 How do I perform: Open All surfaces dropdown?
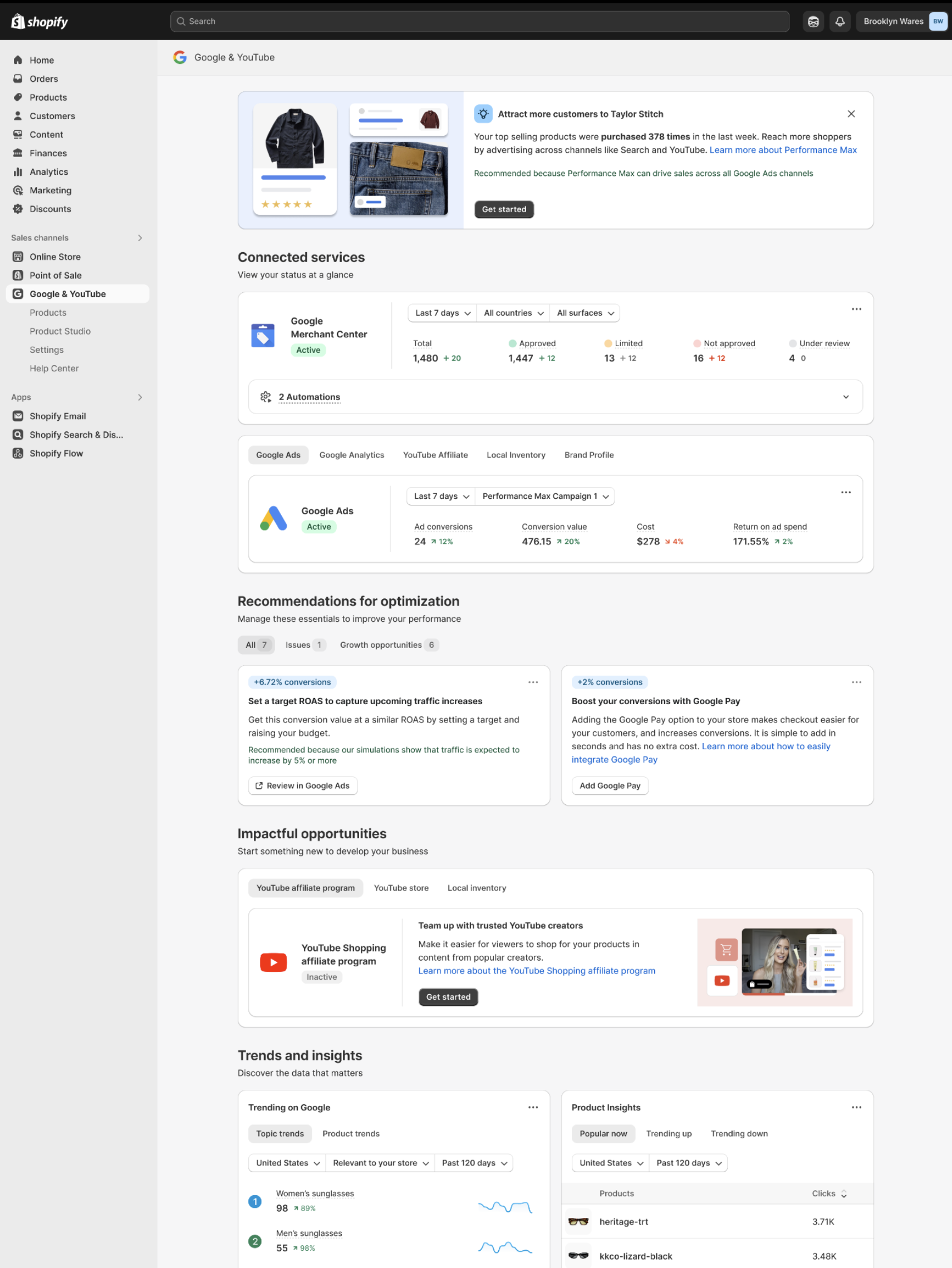coord(585,313)
